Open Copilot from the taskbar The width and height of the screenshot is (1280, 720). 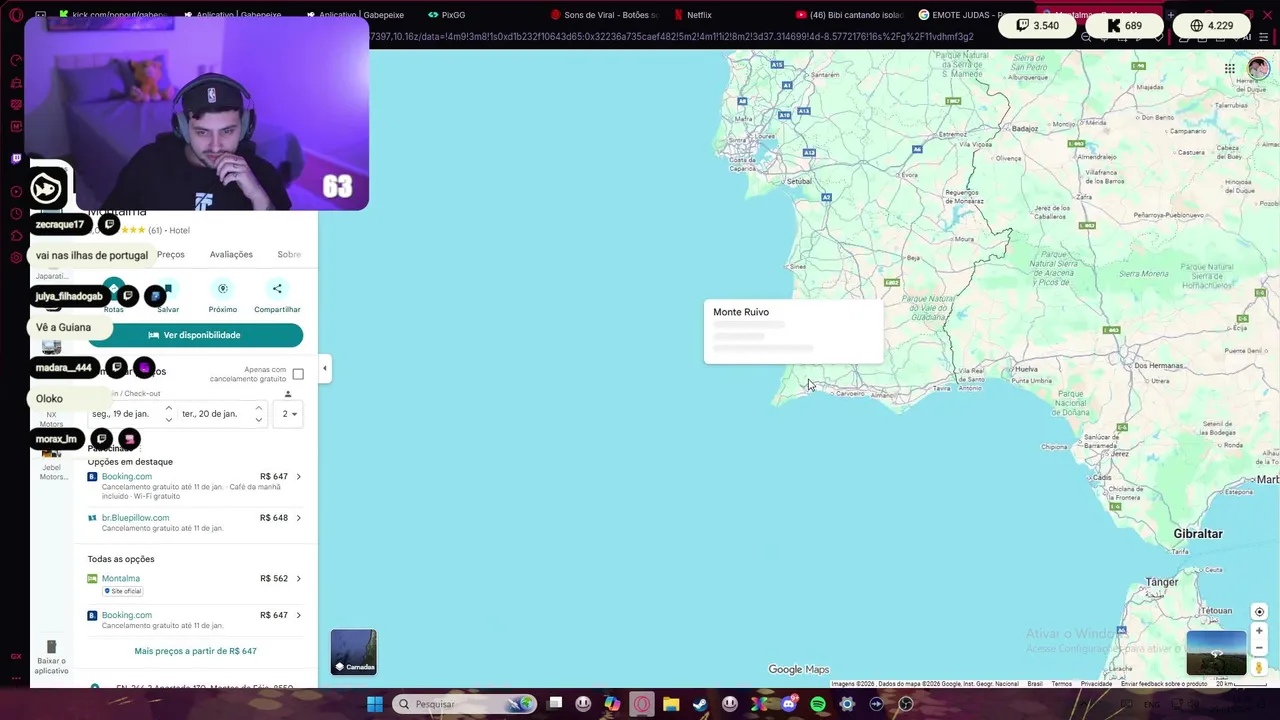pos(612,704)
